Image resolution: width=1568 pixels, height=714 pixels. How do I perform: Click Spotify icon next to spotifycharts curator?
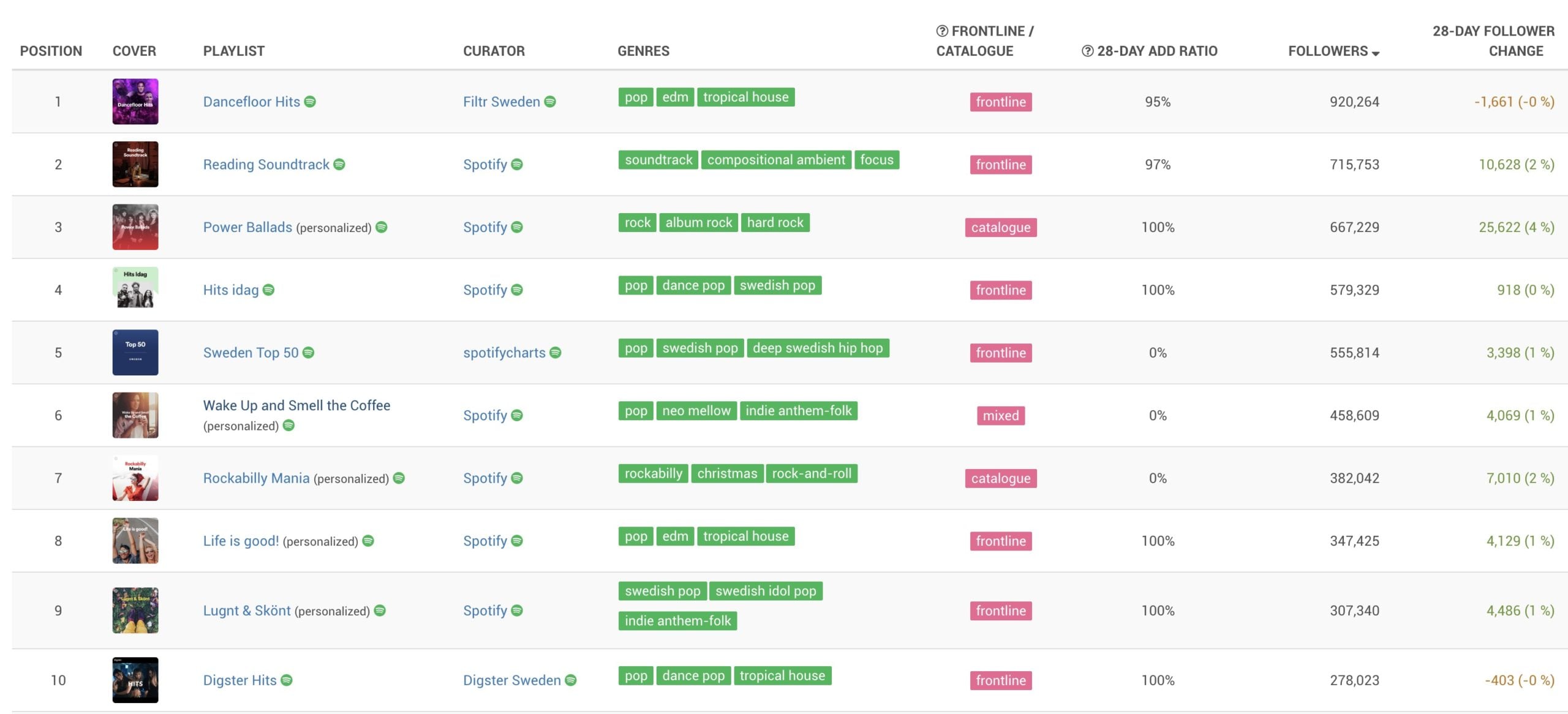coord(556,353)
